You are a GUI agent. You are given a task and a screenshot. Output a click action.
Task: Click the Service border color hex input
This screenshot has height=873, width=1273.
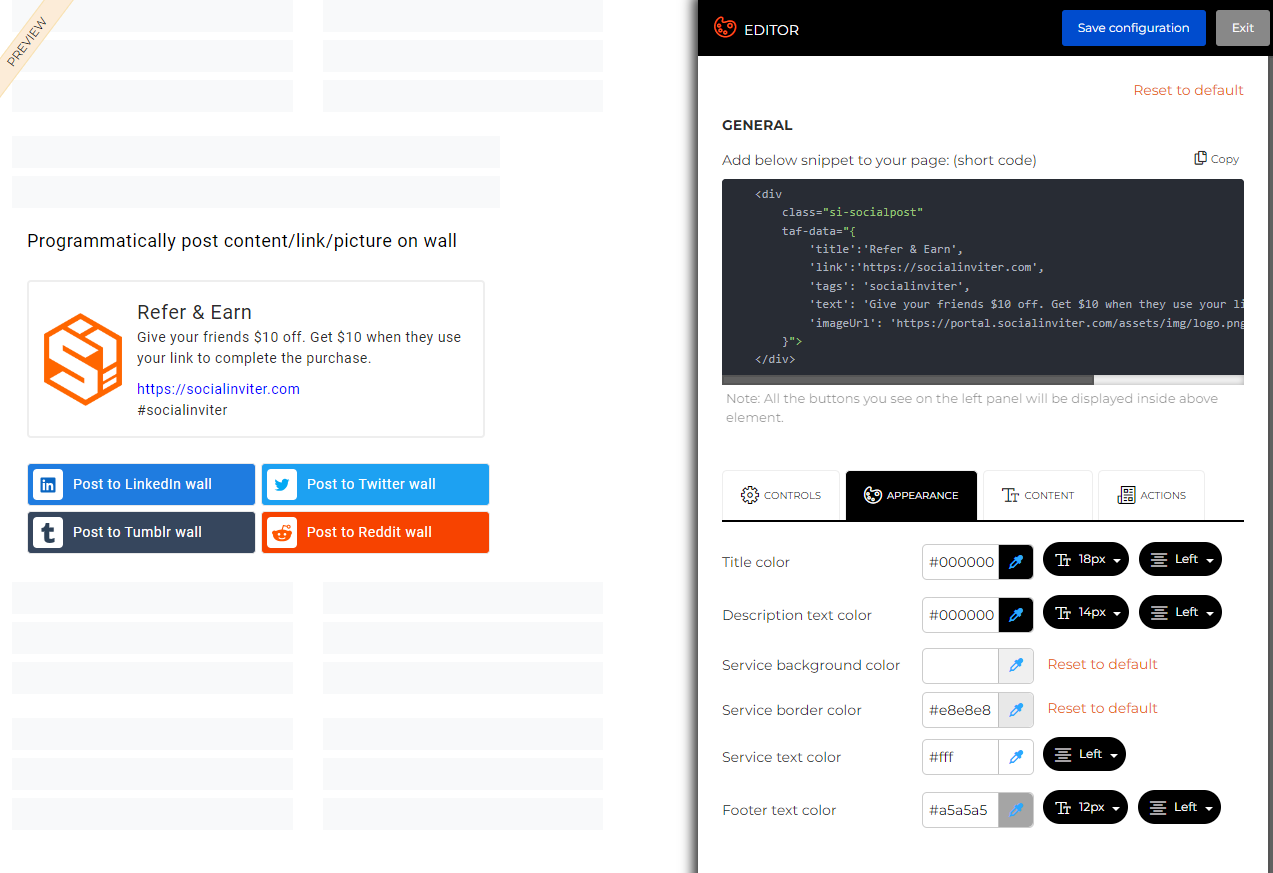960,710
